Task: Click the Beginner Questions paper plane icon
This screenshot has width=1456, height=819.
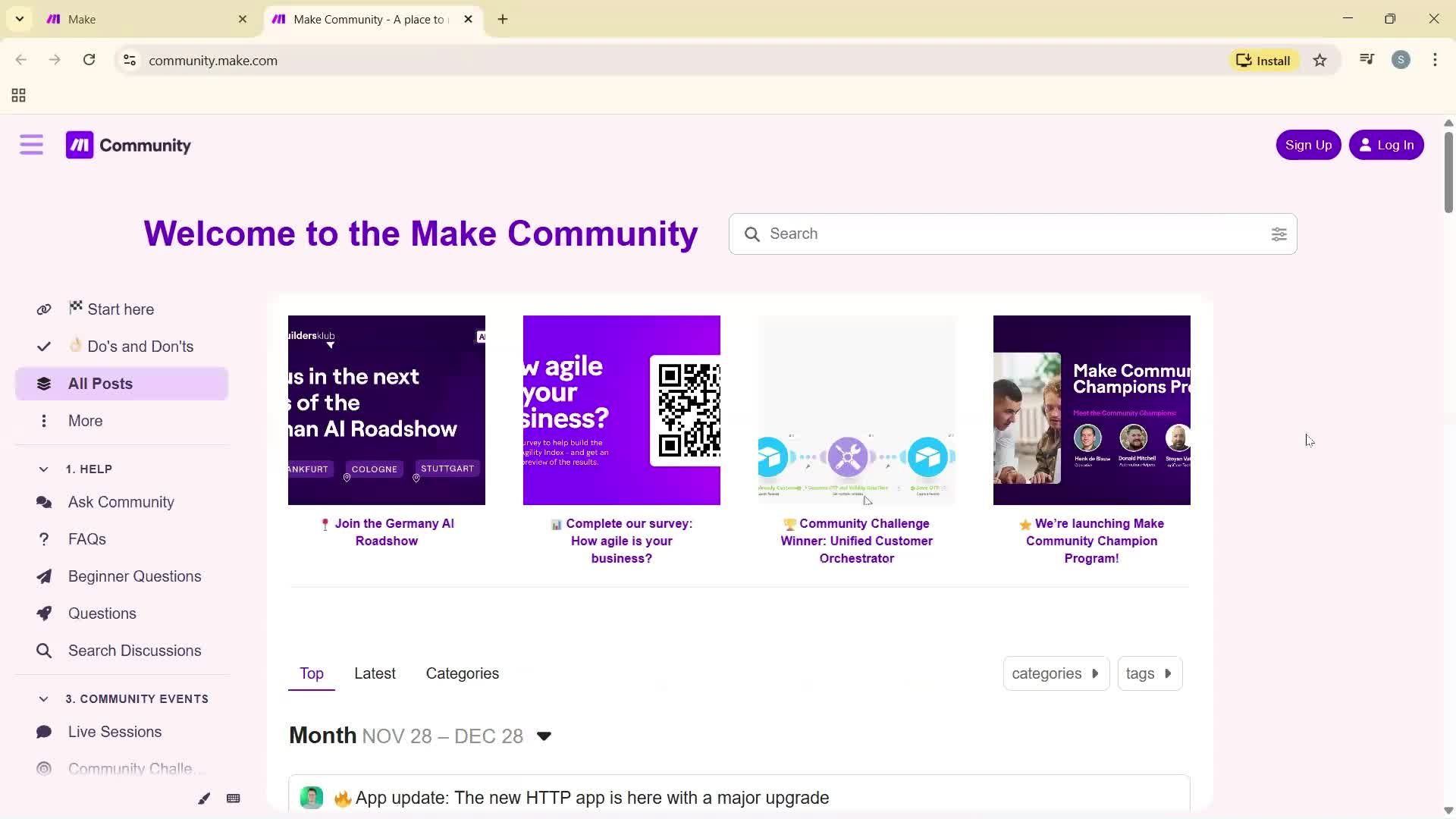Action: tap(44, 576)
